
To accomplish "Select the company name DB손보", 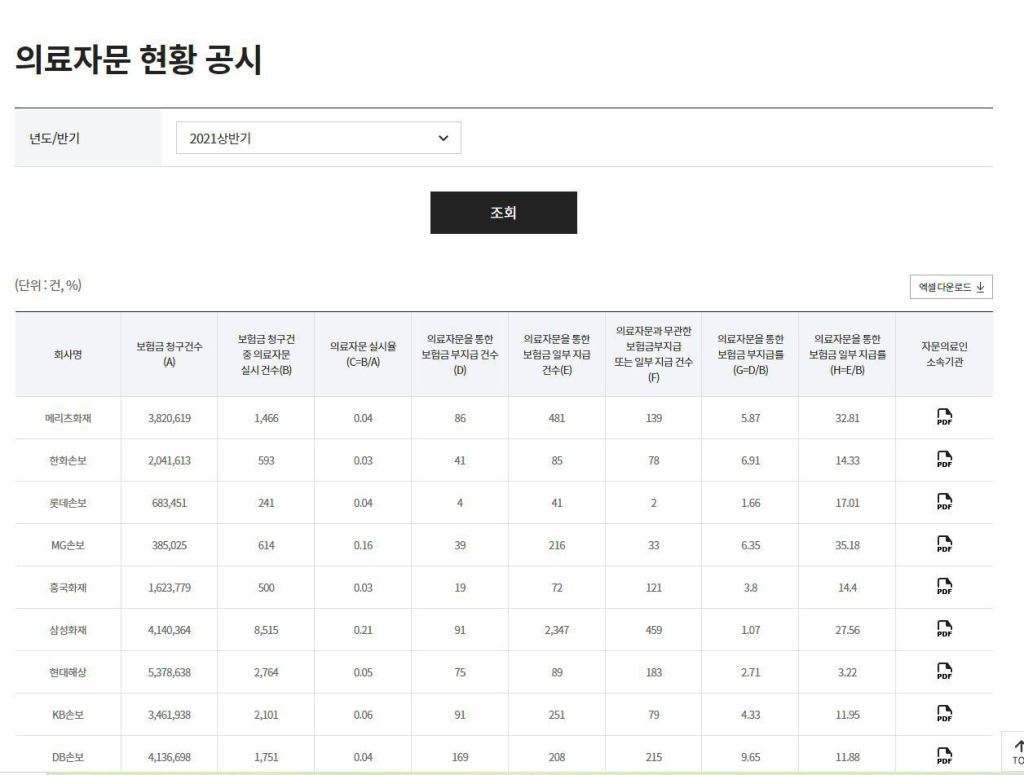I will click(68, 757).
